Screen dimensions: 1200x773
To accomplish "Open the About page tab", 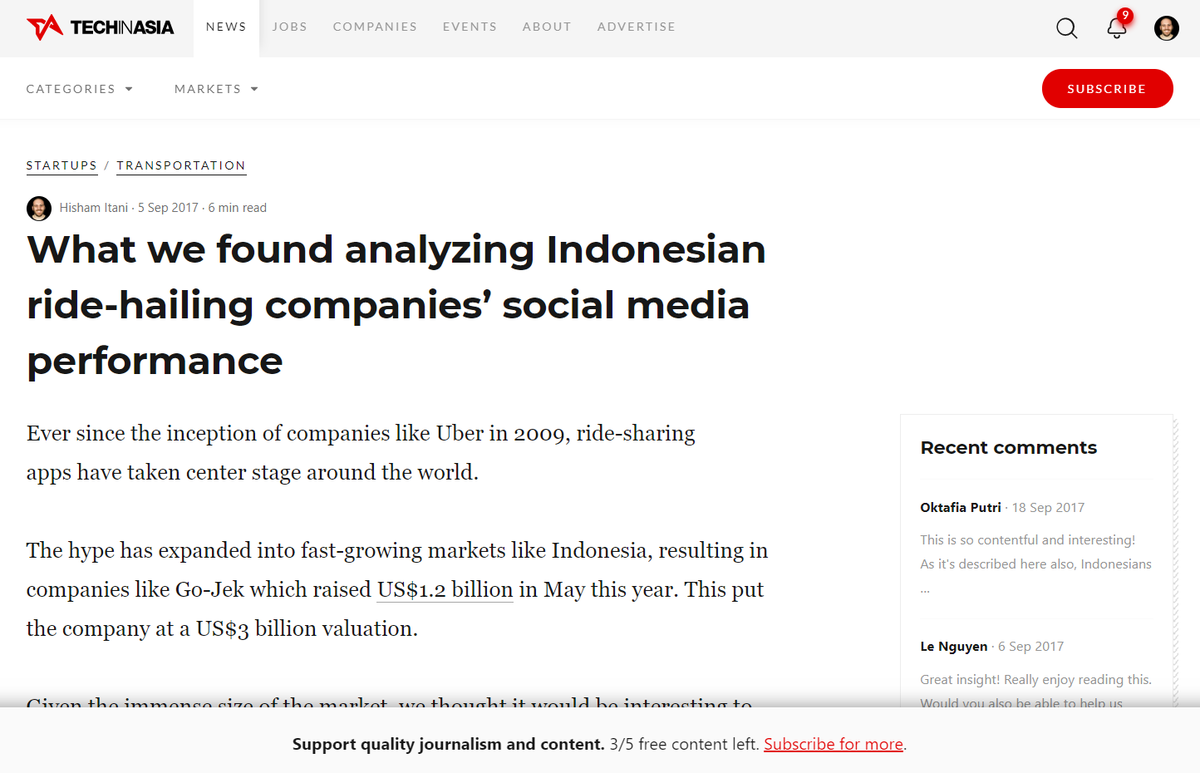I will click(547, 27).
